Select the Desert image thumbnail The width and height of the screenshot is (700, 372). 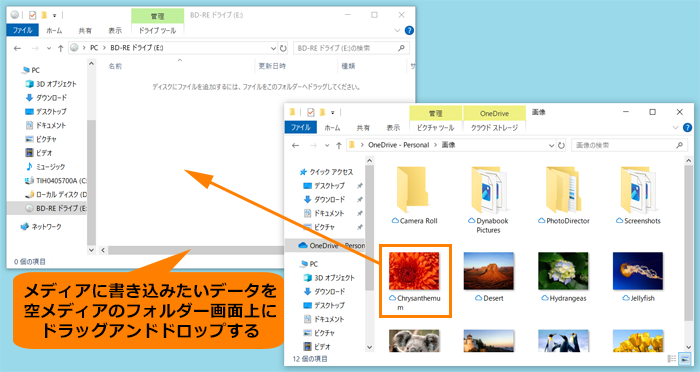click(x=489, y=271)
